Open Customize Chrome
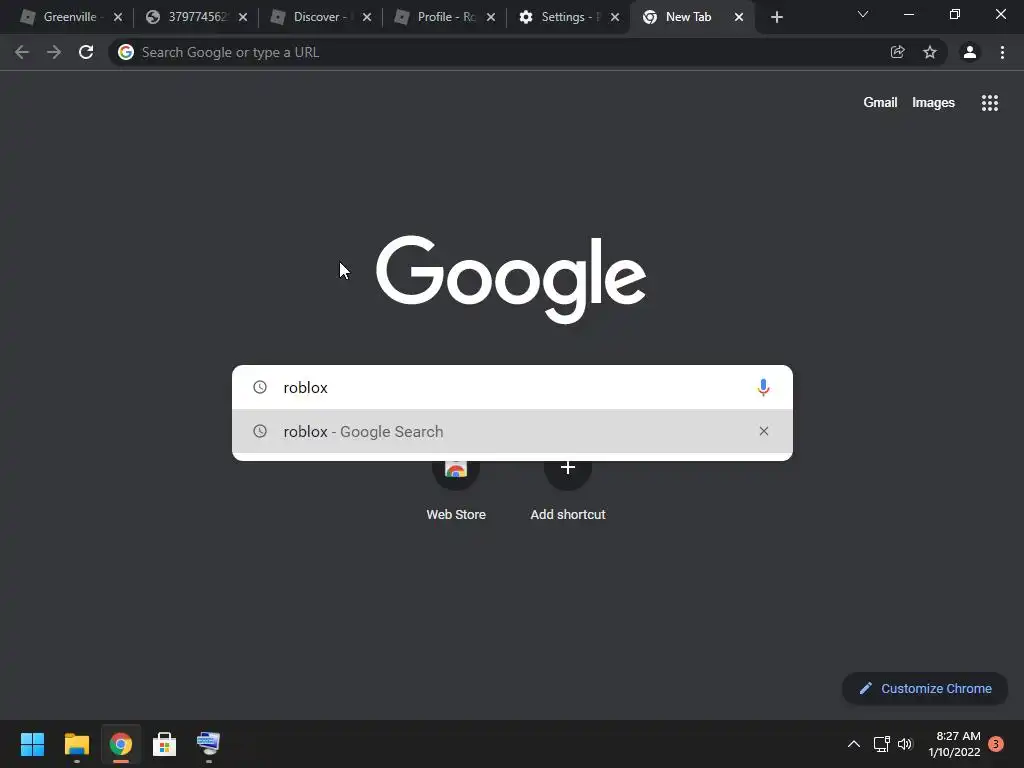 click(925, 688)
